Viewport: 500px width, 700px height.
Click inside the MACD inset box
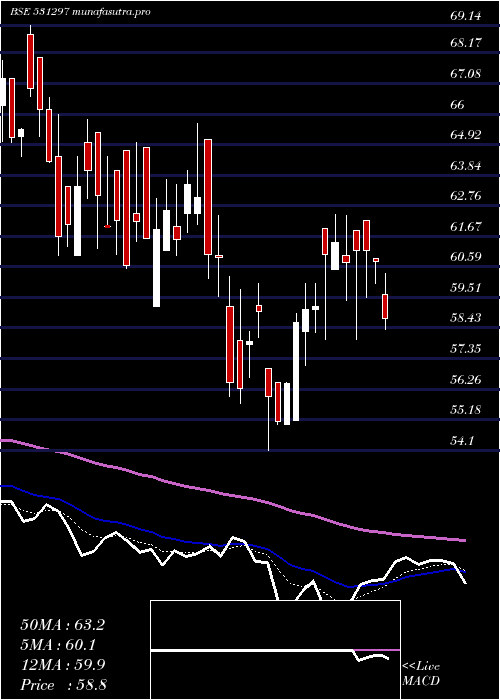275,650
